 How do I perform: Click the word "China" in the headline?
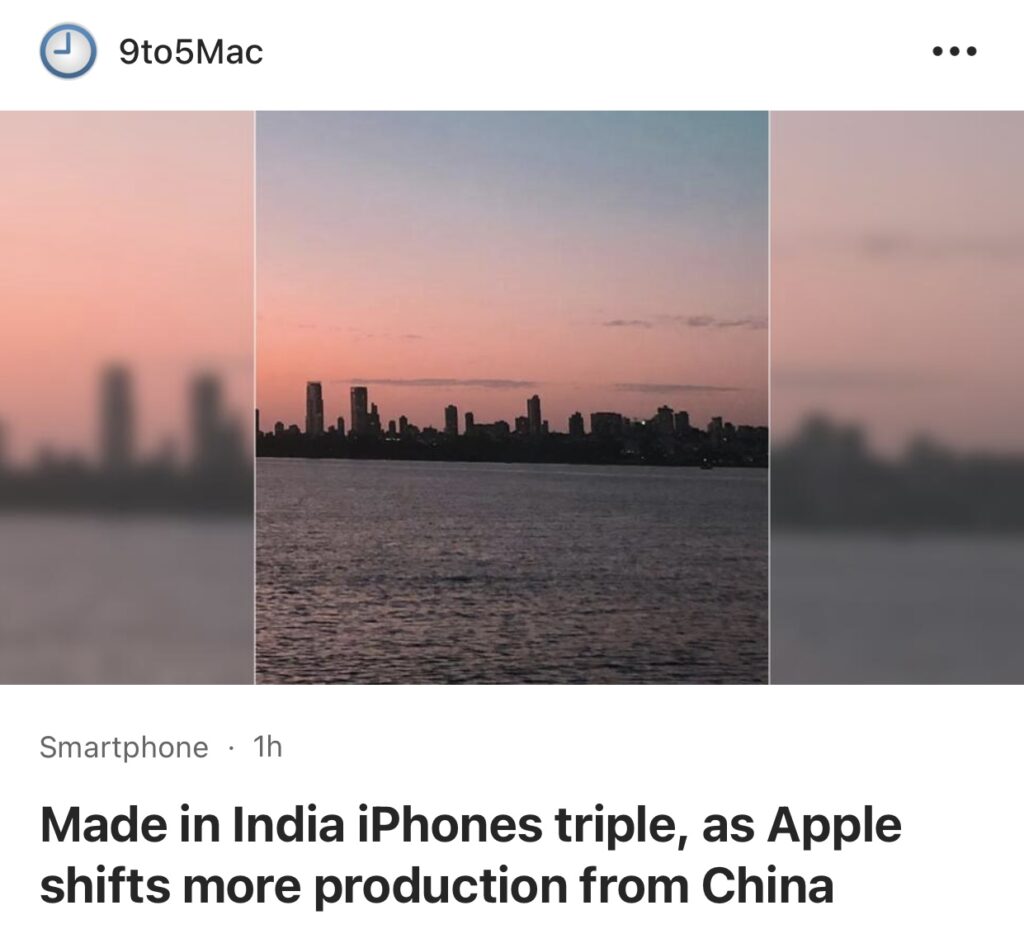tap(767, 885)
